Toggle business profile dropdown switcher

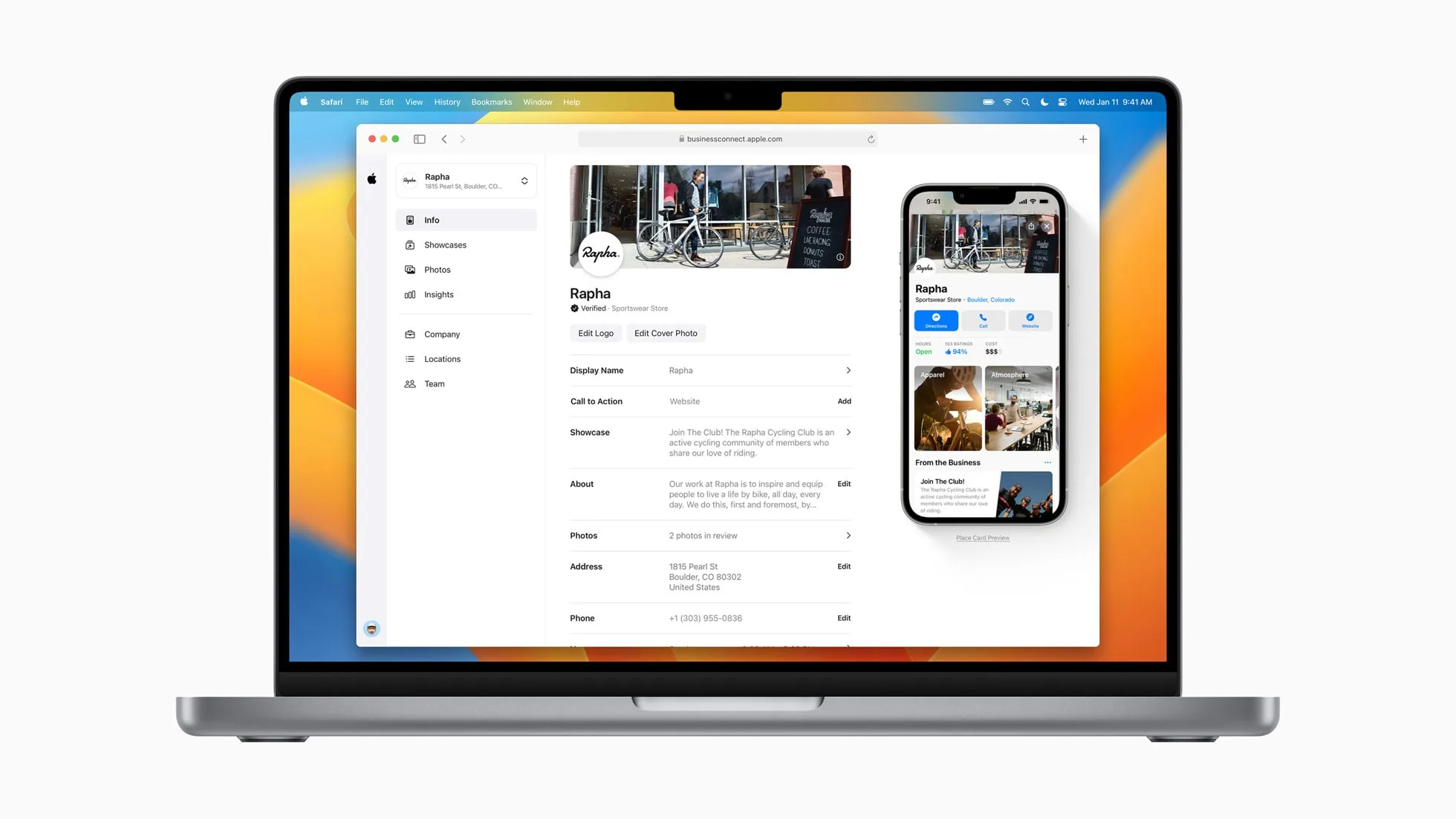point(523,181)
